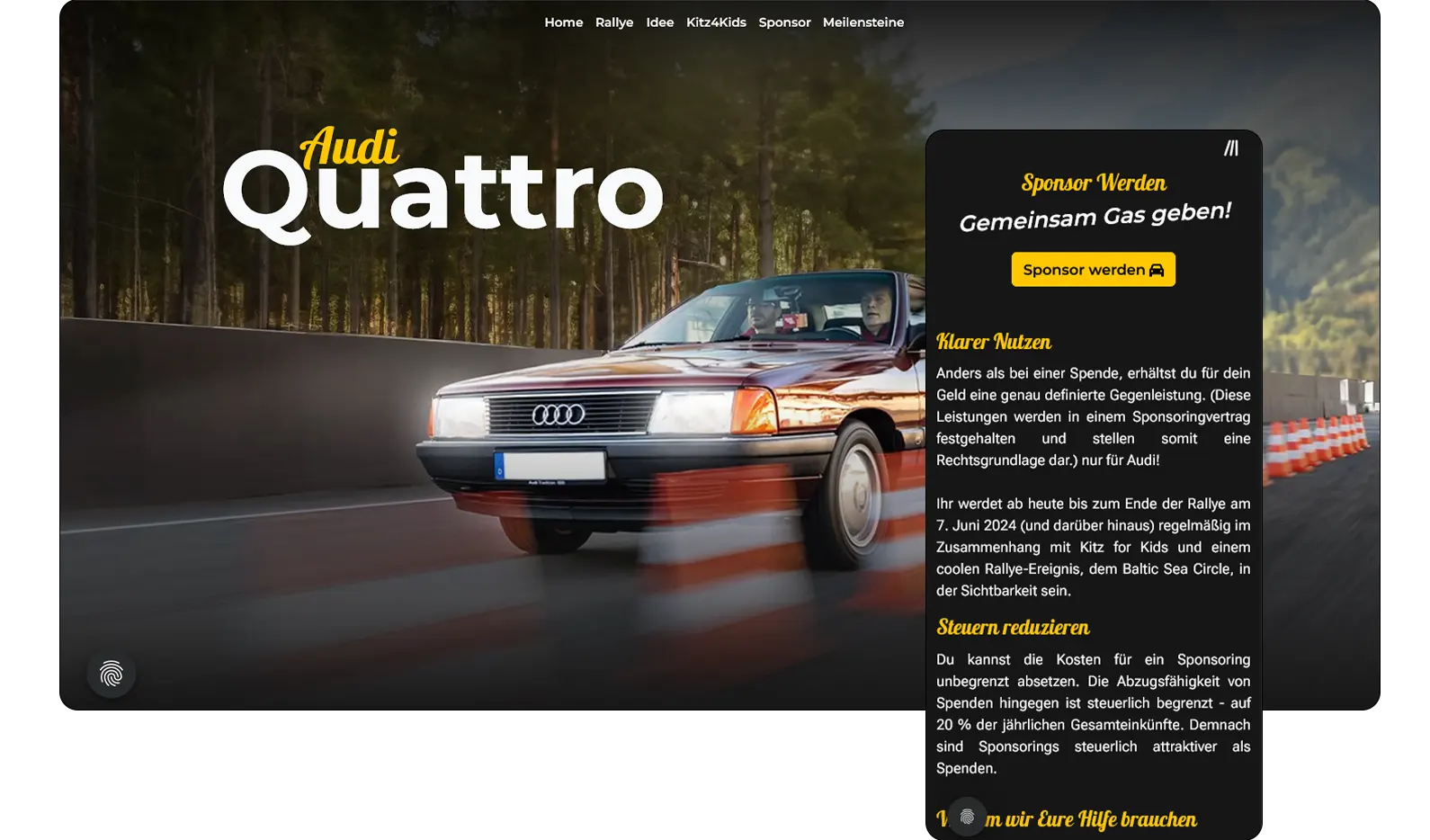Tap the fingerprint icon in the mobile preview
1430x840 pixels.
click(x=967, y=817)
